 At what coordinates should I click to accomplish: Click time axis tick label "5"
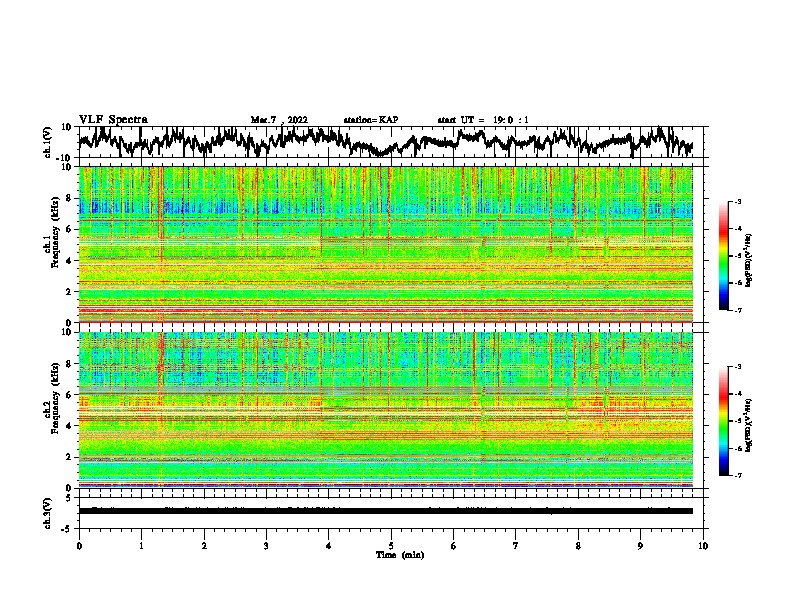[391, 545]
